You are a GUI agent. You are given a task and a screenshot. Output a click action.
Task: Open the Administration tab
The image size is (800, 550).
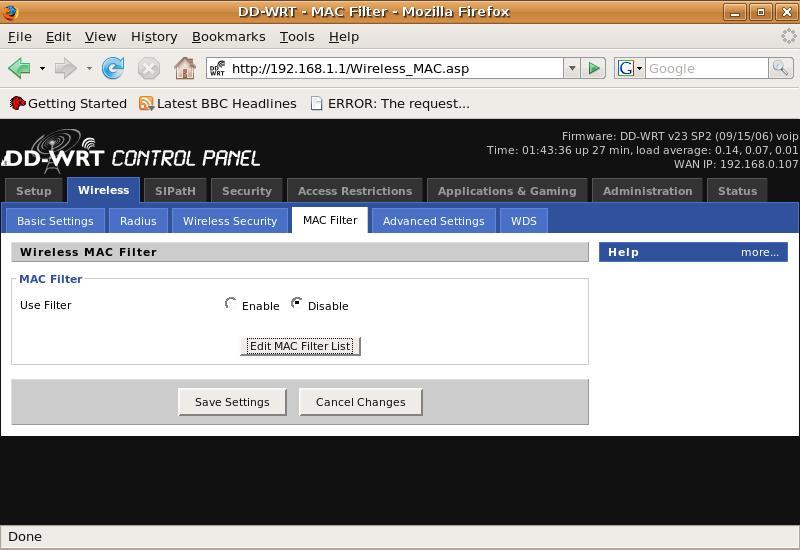[x=647, y=190]
